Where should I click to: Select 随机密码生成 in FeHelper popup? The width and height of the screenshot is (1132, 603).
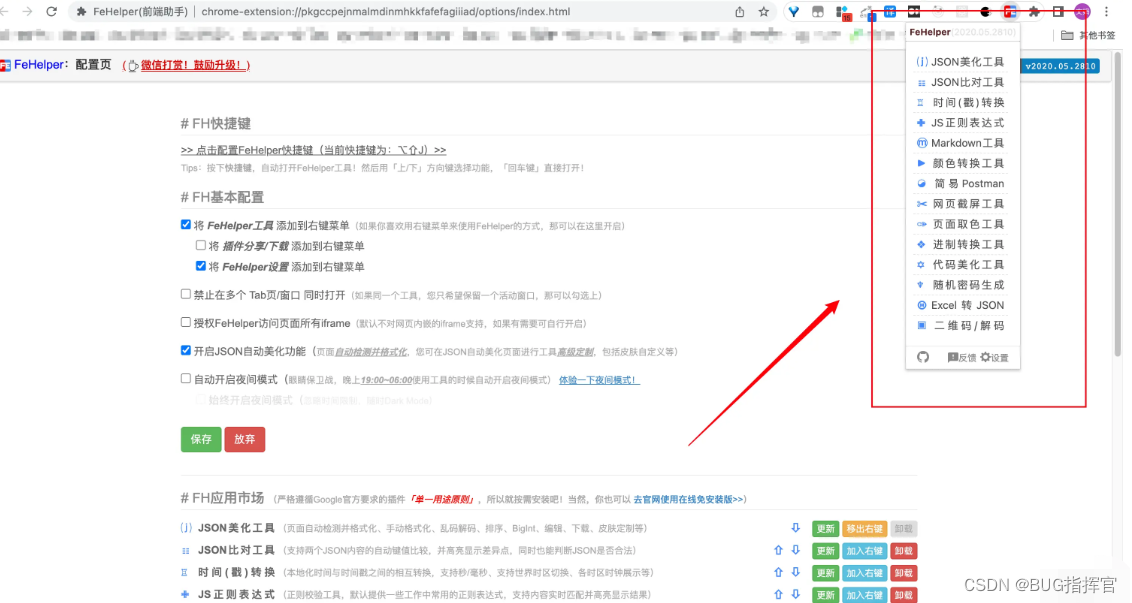[961, 285]
